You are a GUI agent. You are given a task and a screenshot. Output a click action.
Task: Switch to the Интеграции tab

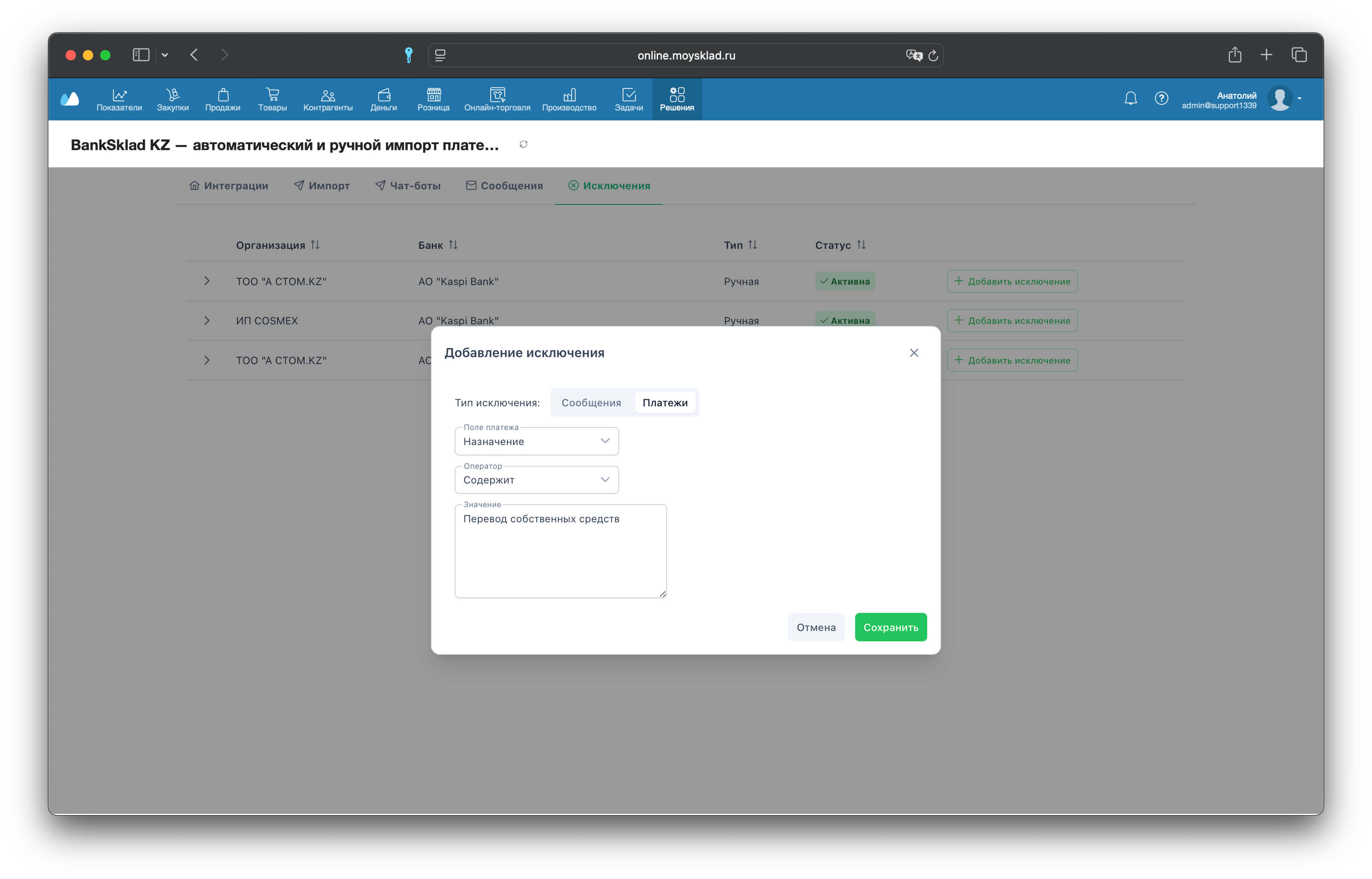229,185
